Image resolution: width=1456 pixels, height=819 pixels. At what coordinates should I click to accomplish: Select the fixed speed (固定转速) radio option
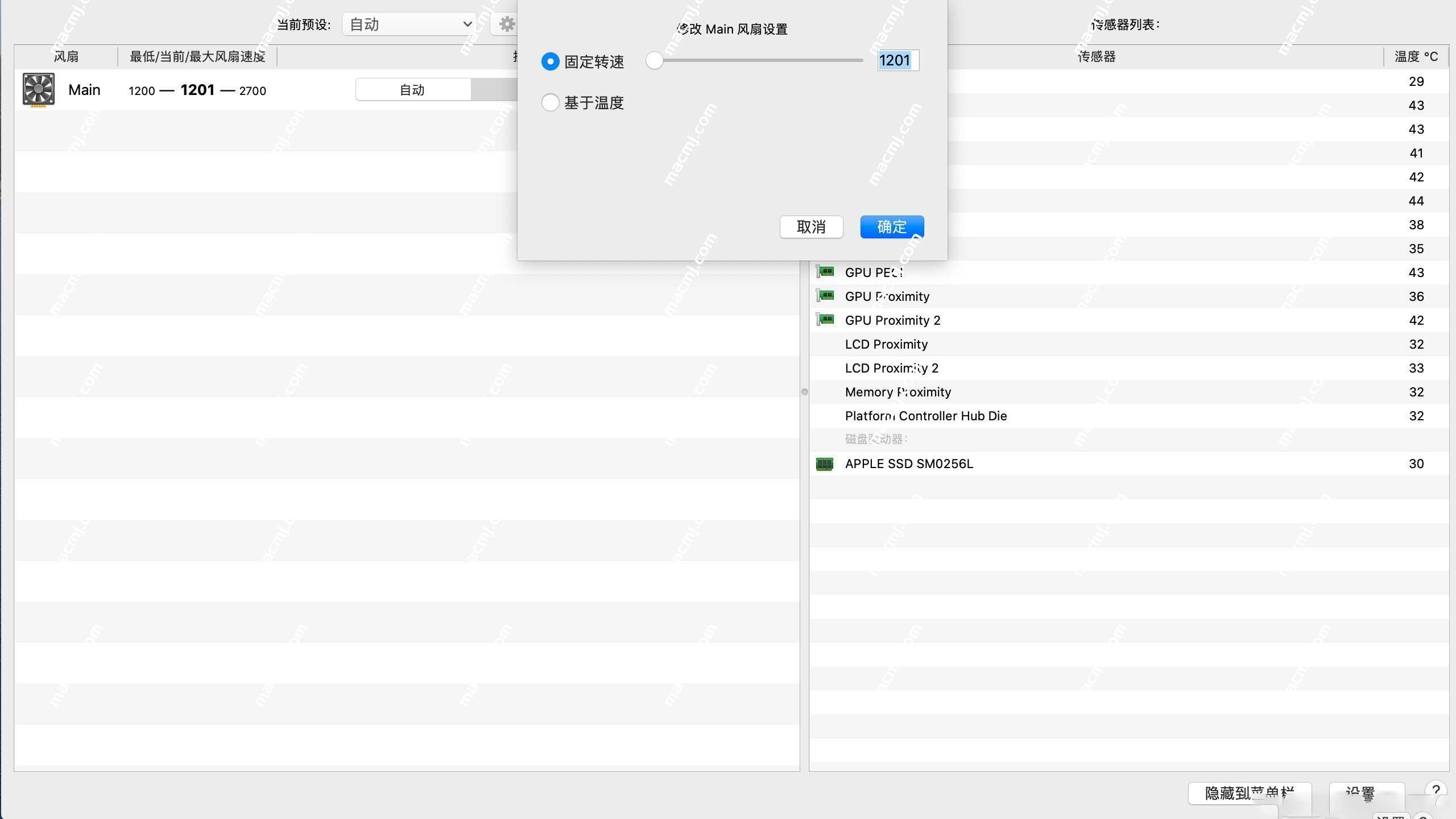[x=550, y=61]
